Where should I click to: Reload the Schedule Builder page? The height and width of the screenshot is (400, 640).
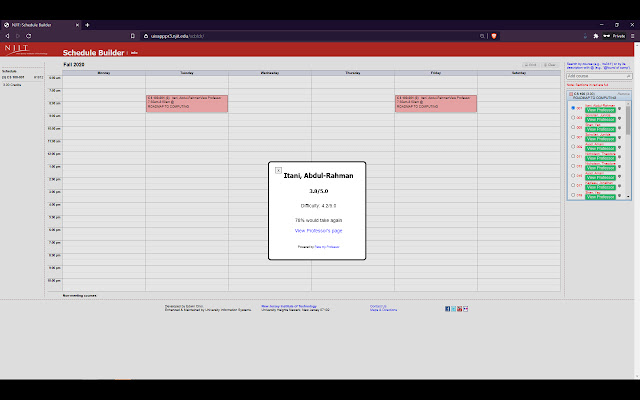pos(29,36)
